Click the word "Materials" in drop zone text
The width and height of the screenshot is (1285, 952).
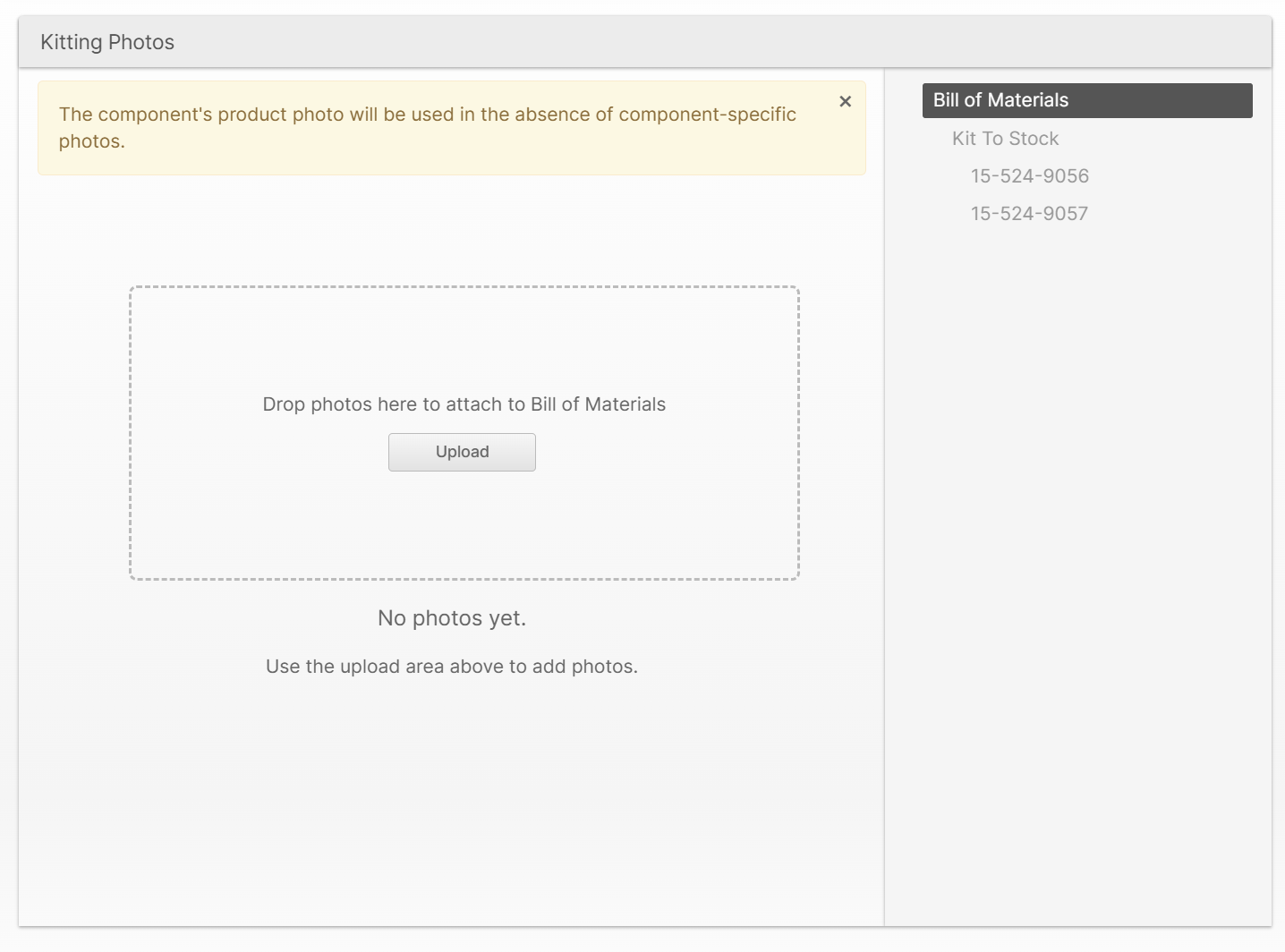[x=625, y=404]
